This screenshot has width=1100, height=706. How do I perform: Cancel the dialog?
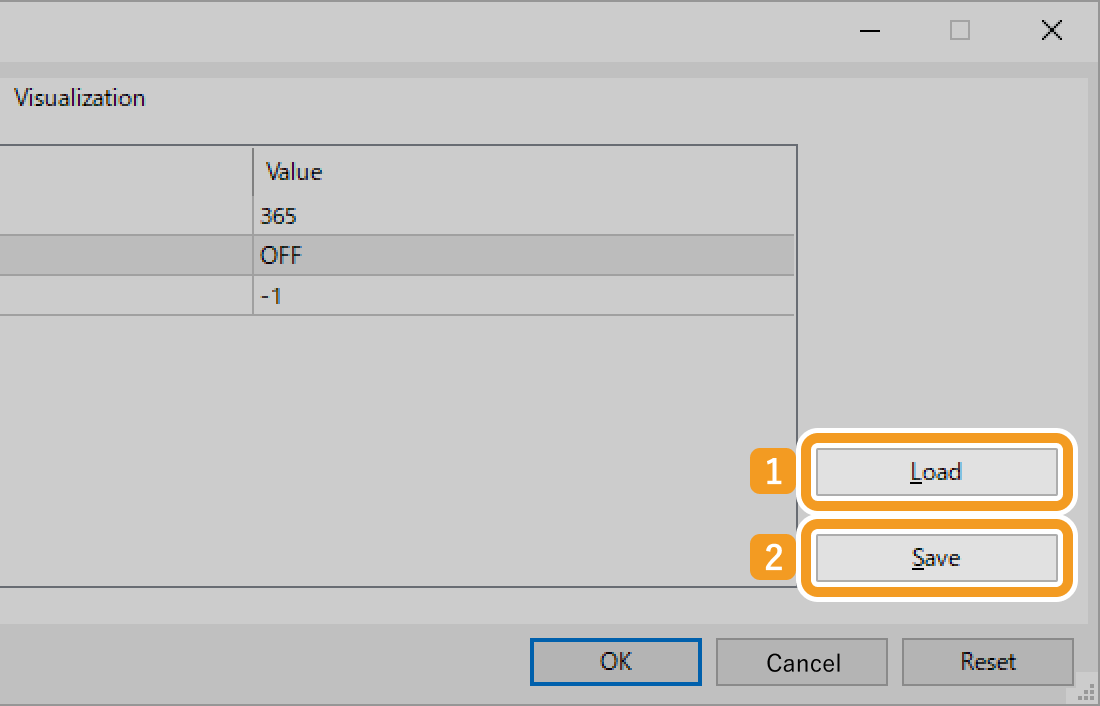point(802,662)
